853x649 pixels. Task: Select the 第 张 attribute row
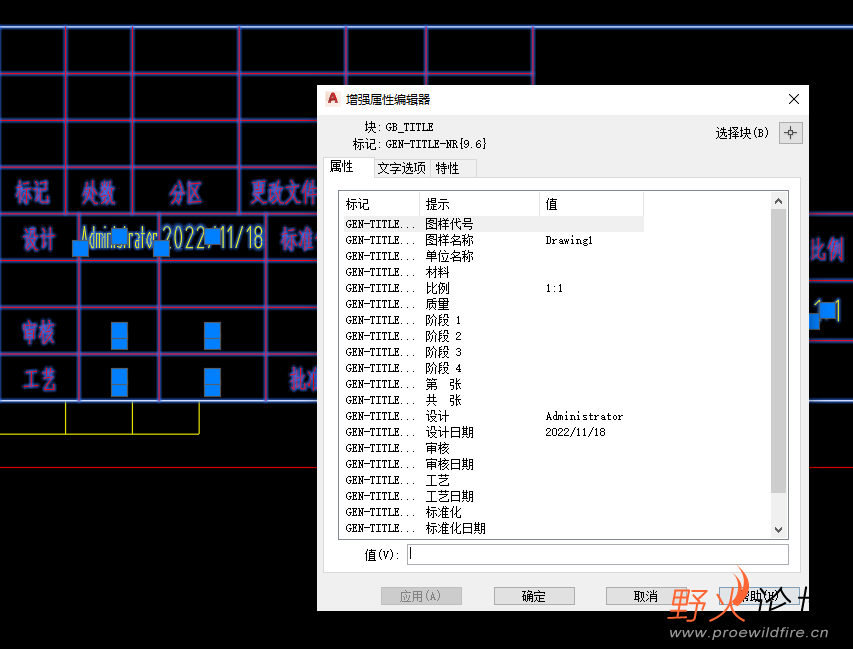[x=493, y=384]
